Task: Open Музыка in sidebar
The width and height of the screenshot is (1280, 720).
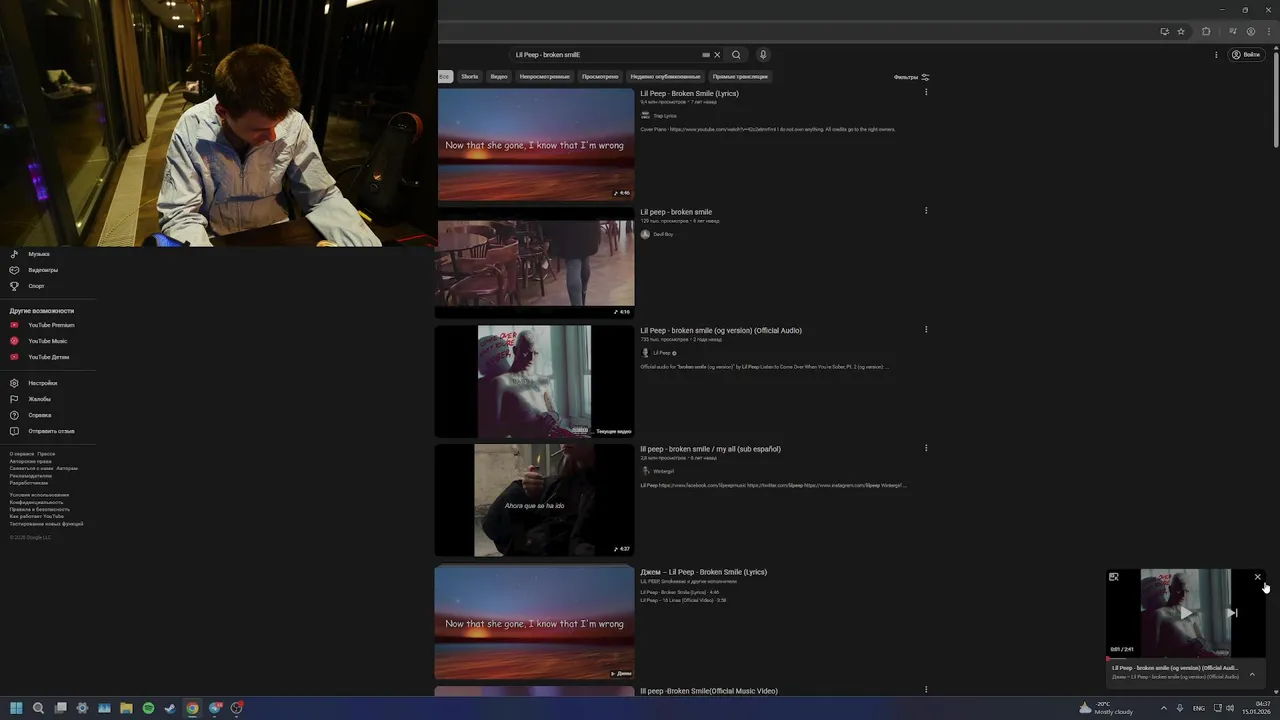Action: coord(38,254)
